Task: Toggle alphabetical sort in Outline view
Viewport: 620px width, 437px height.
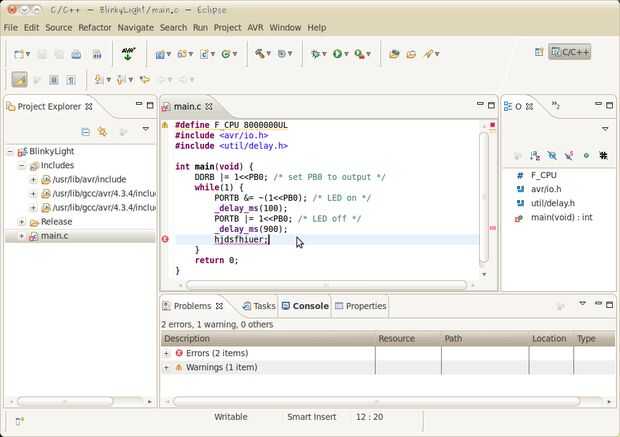Action: (x=534, y=155)
